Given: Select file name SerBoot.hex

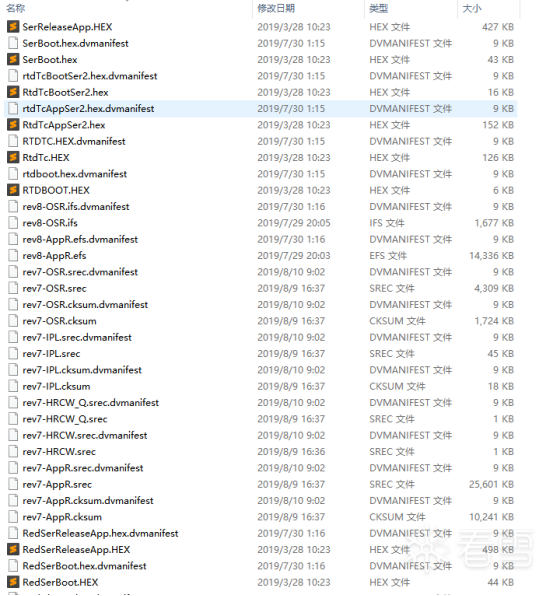Looking at the screenshot, I should coord(50,60).
